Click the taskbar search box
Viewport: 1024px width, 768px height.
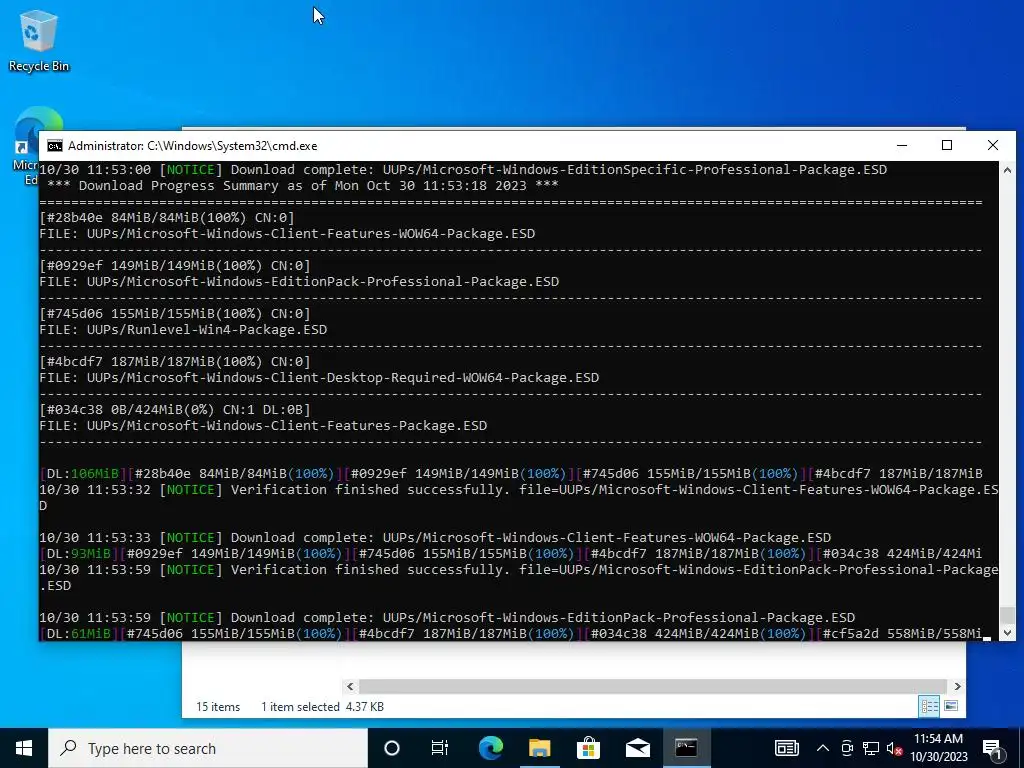(x=208, y=748)
